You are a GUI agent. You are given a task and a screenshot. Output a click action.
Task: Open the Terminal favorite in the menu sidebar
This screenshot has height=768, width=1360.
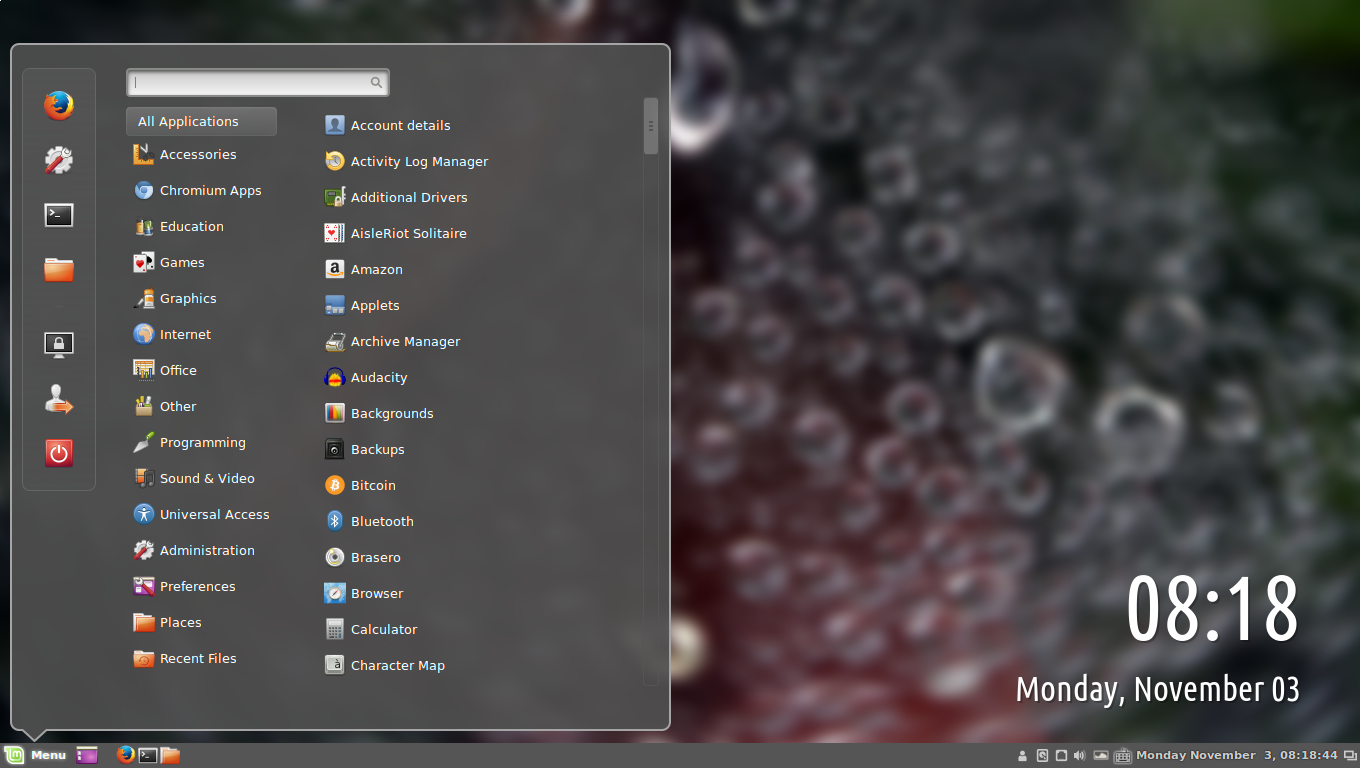pos(59,215)
